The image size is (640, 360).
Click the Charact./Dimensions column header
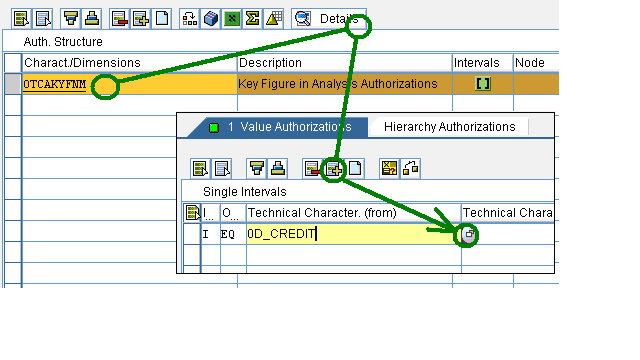(x=129, y=63)
